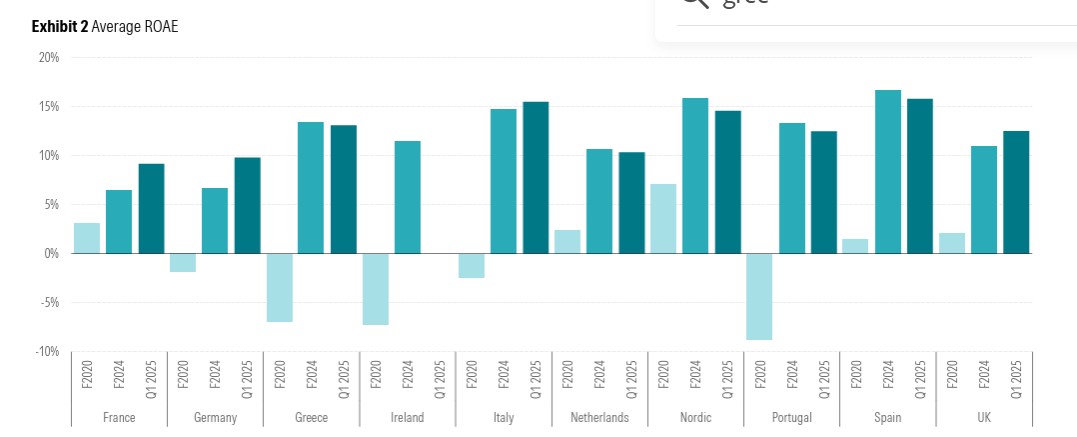Select the UK Q1 2025 bar
1077x437 pixels.
(1015, 192)
